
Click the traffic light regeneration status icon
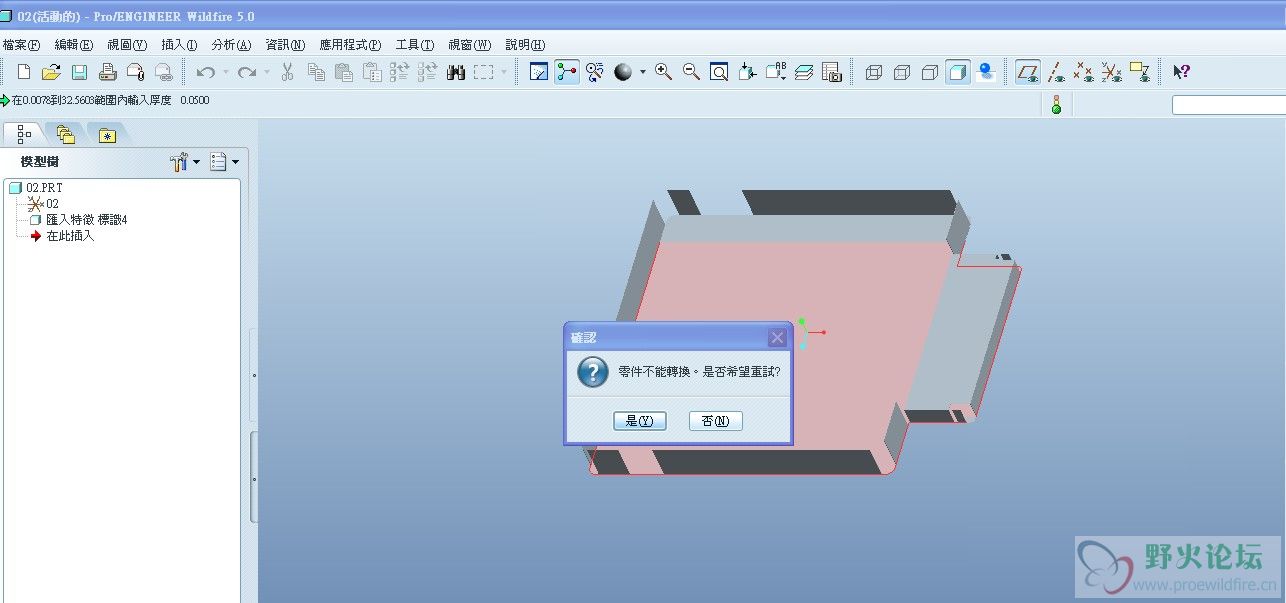(1056, 104)
